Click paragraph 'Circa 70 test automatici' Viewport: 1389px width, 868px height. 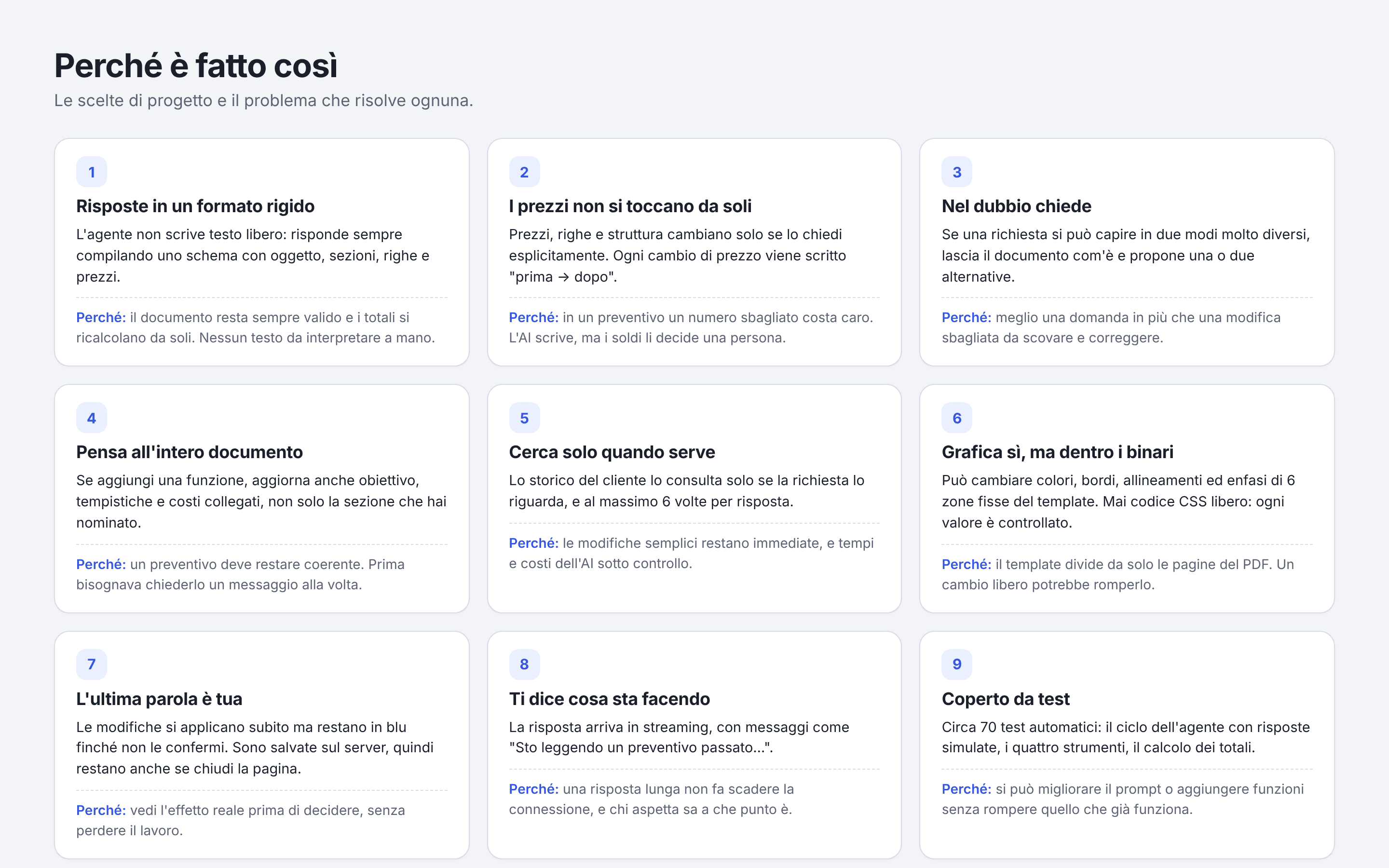1127,737
